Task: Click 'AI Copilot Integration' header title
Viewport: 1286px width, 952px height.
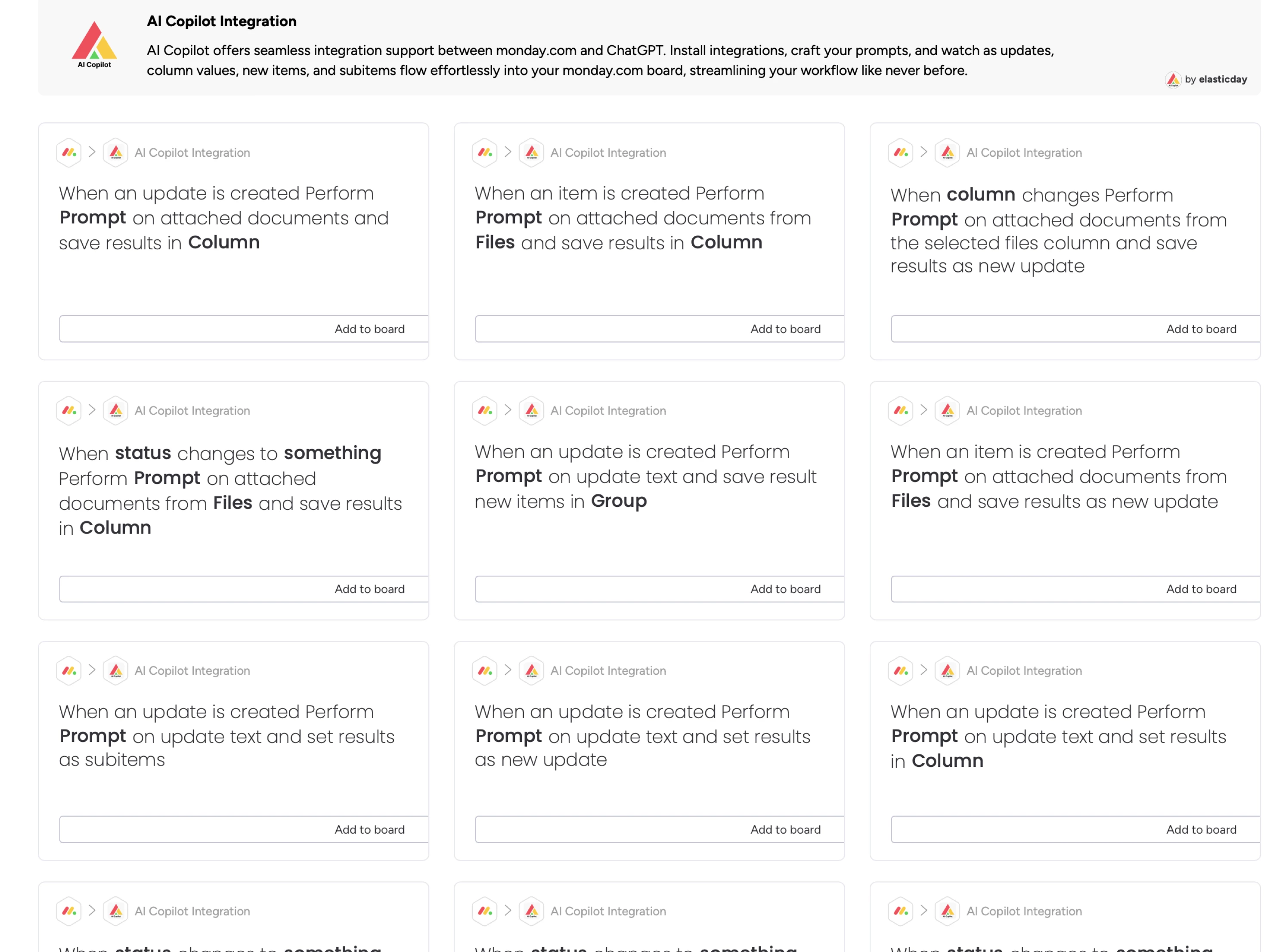Action: click(x=222, y=22)
